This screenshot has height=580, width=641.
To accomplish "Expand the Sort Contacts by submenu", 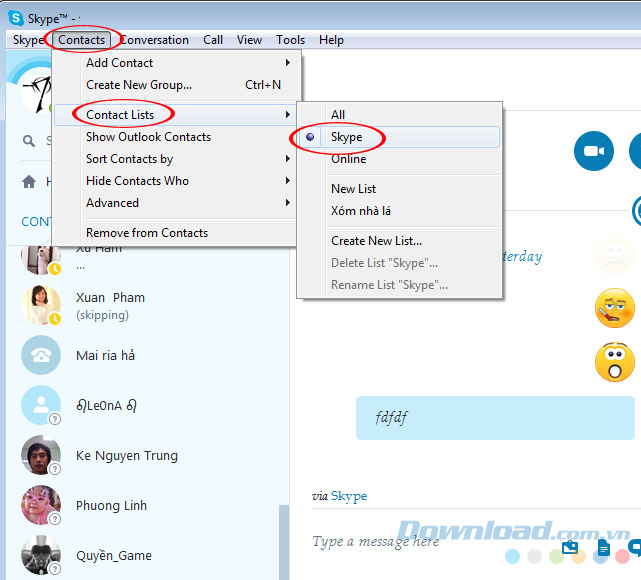I will (176, 159).
